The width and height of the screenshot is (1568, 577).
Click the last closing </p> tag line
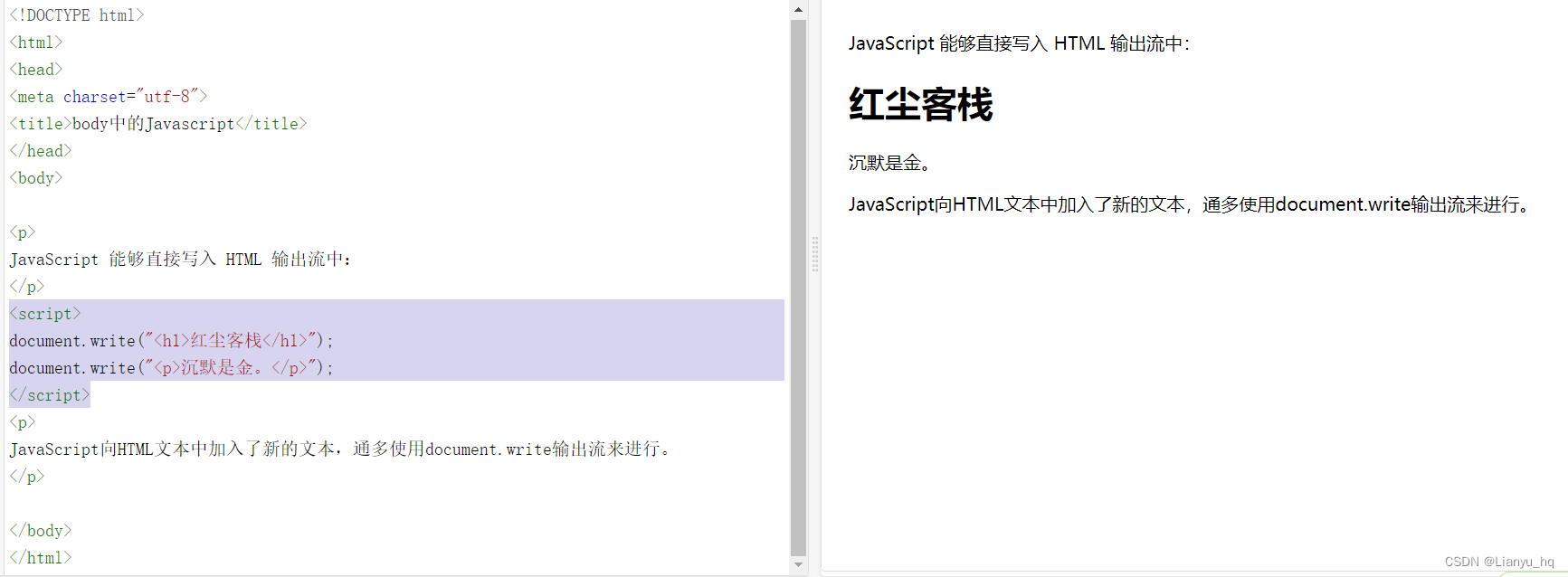tap(27, 477)
